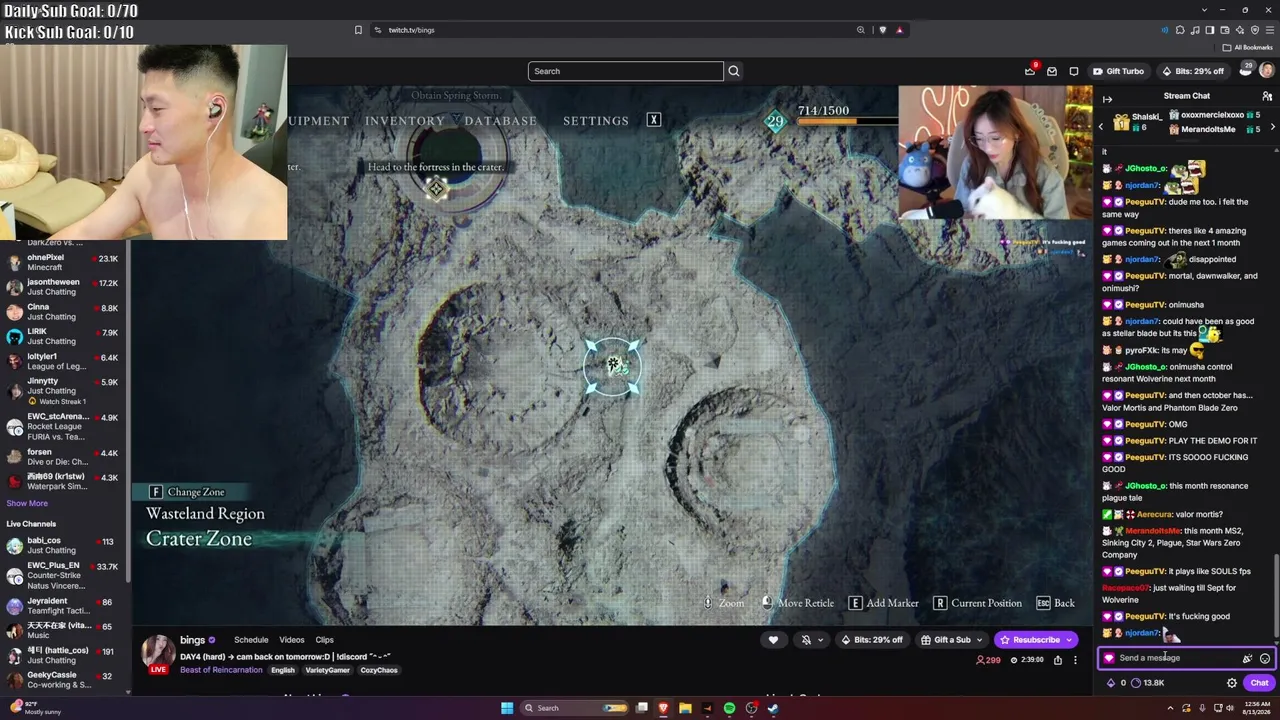The image size is (1280, 720).
Task: Toggle the browser sidebar panel
Action: (1210, 30)
